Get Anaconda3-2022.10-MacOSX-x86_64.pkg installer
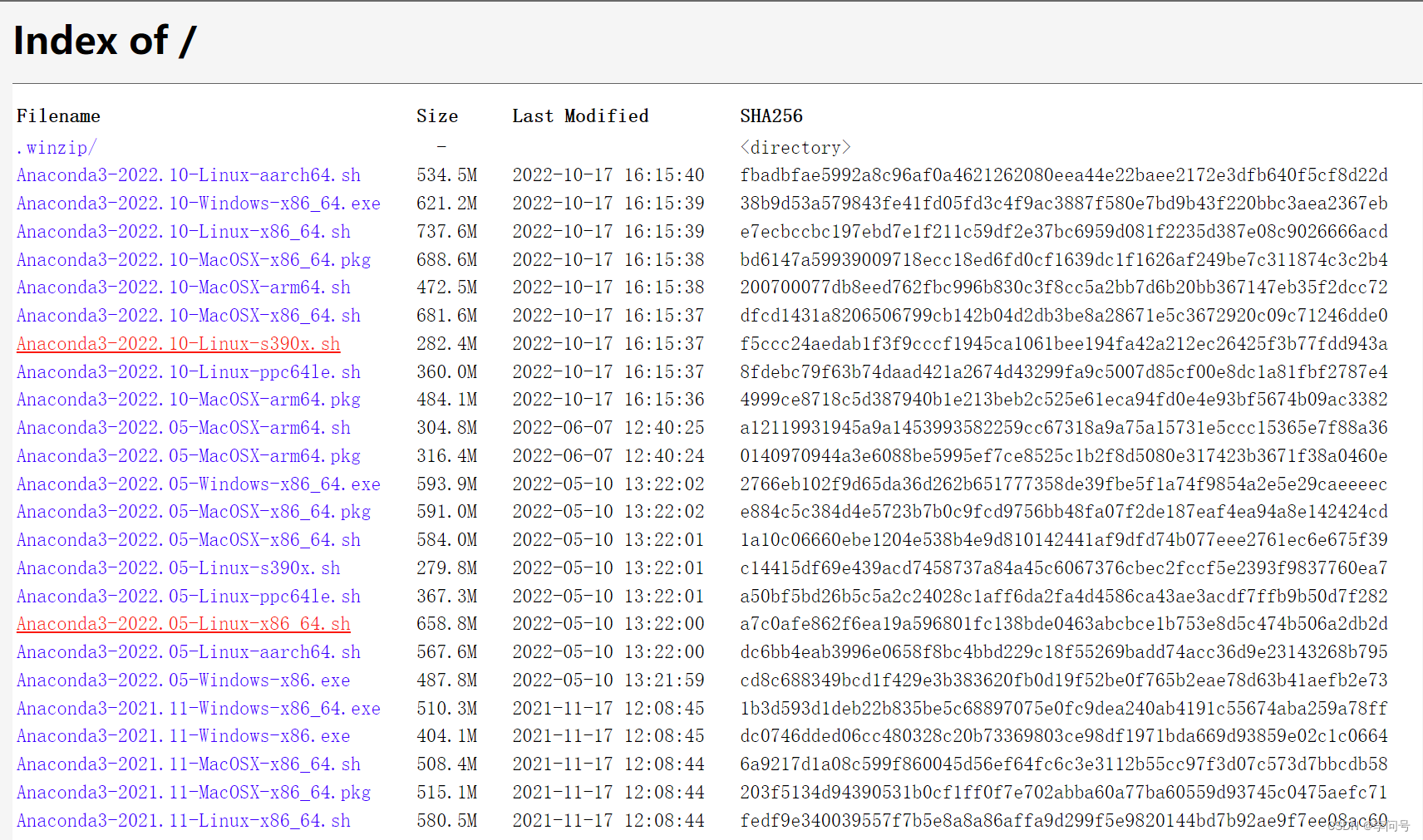This screenshot has width=1423, height=840. (x=194, y=260)
